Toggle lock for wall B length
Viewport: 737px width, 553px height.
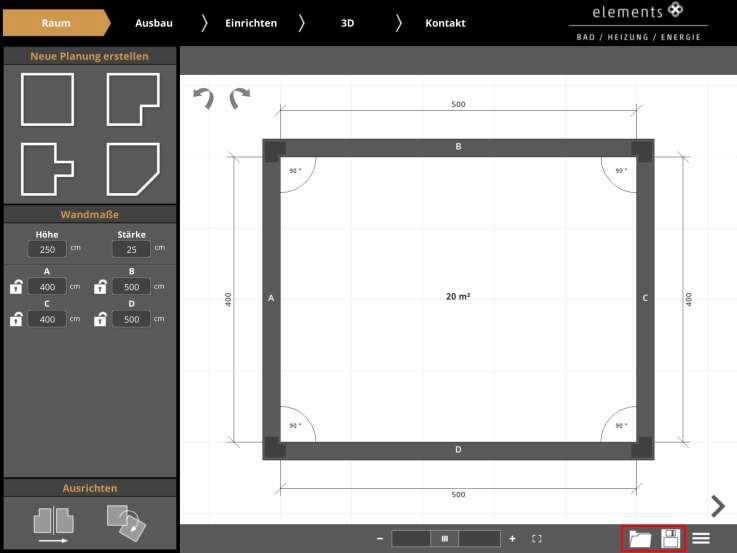point(100,287)
